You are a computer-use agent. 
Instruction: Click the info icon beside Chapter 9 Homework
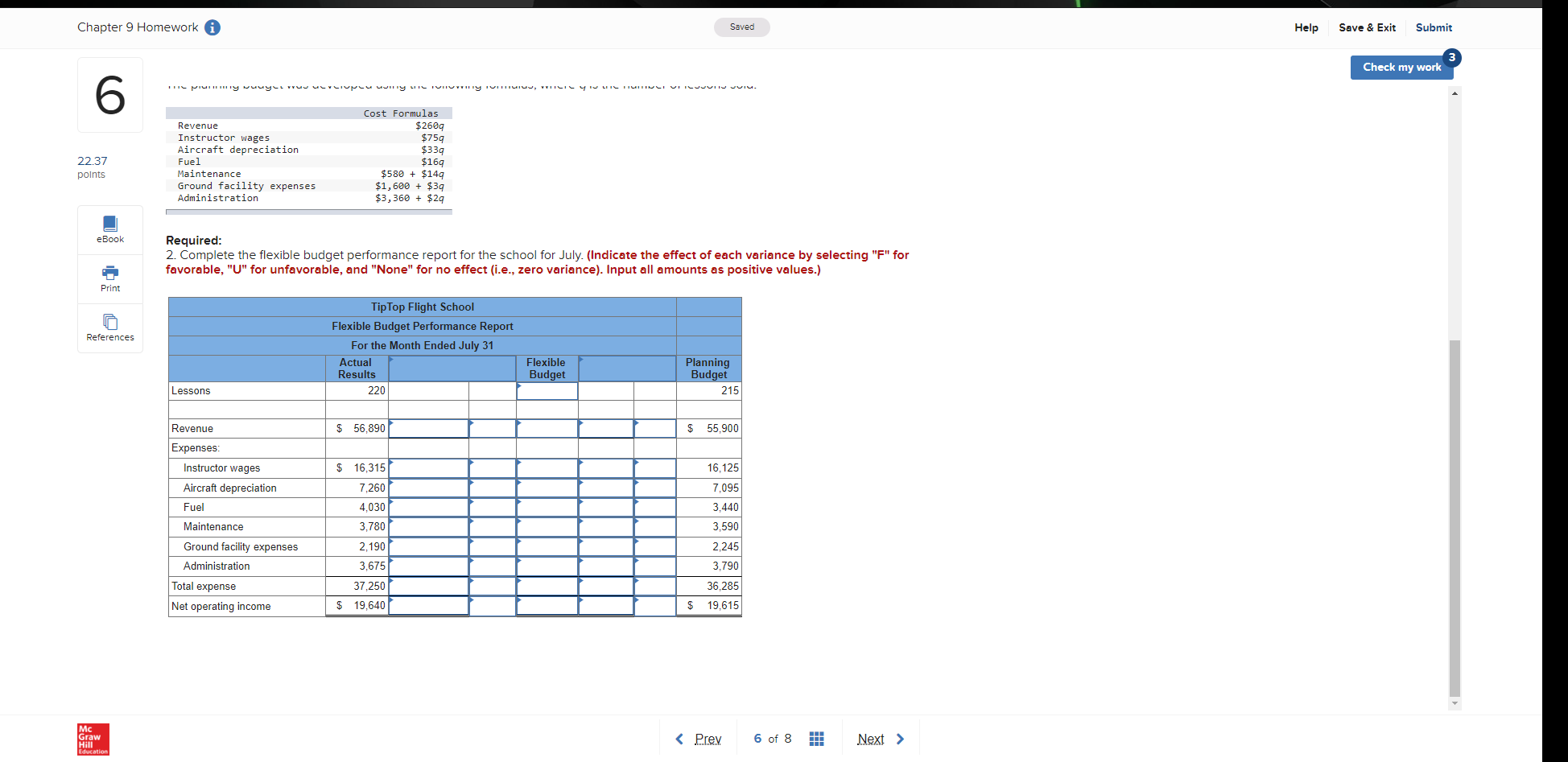click(212, 27)
